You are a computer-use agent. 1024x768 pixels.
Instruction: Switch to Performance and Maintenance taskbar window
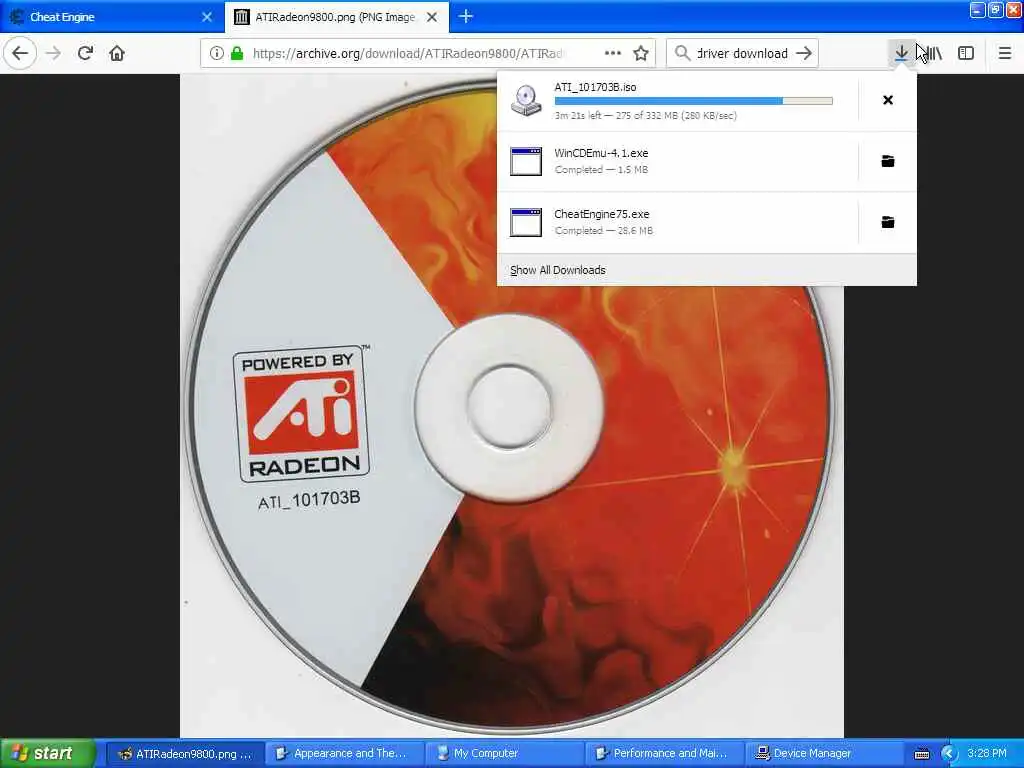pyautogui.click(x=664, y=754)
